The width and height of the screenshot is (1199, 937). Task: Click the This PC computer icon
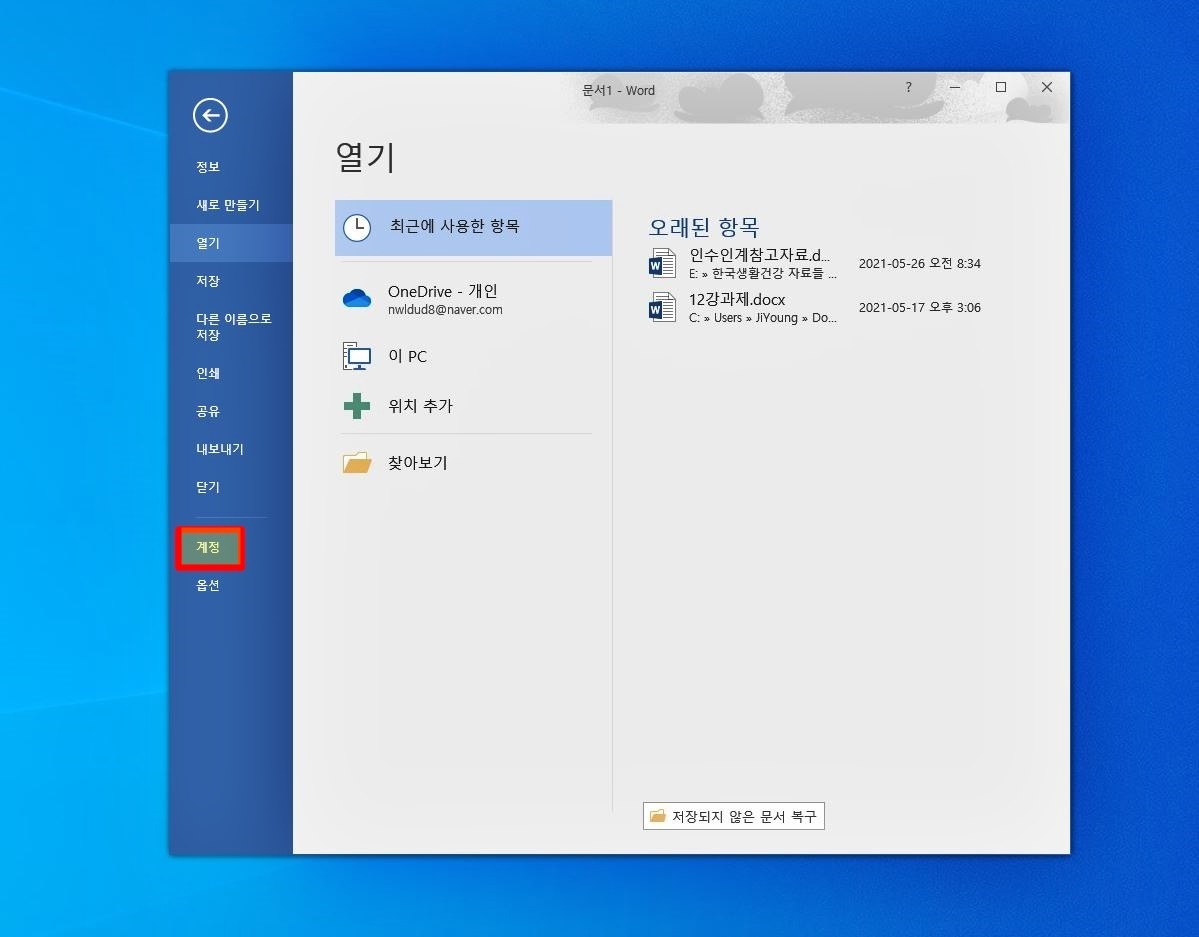(x=356, y=356)
